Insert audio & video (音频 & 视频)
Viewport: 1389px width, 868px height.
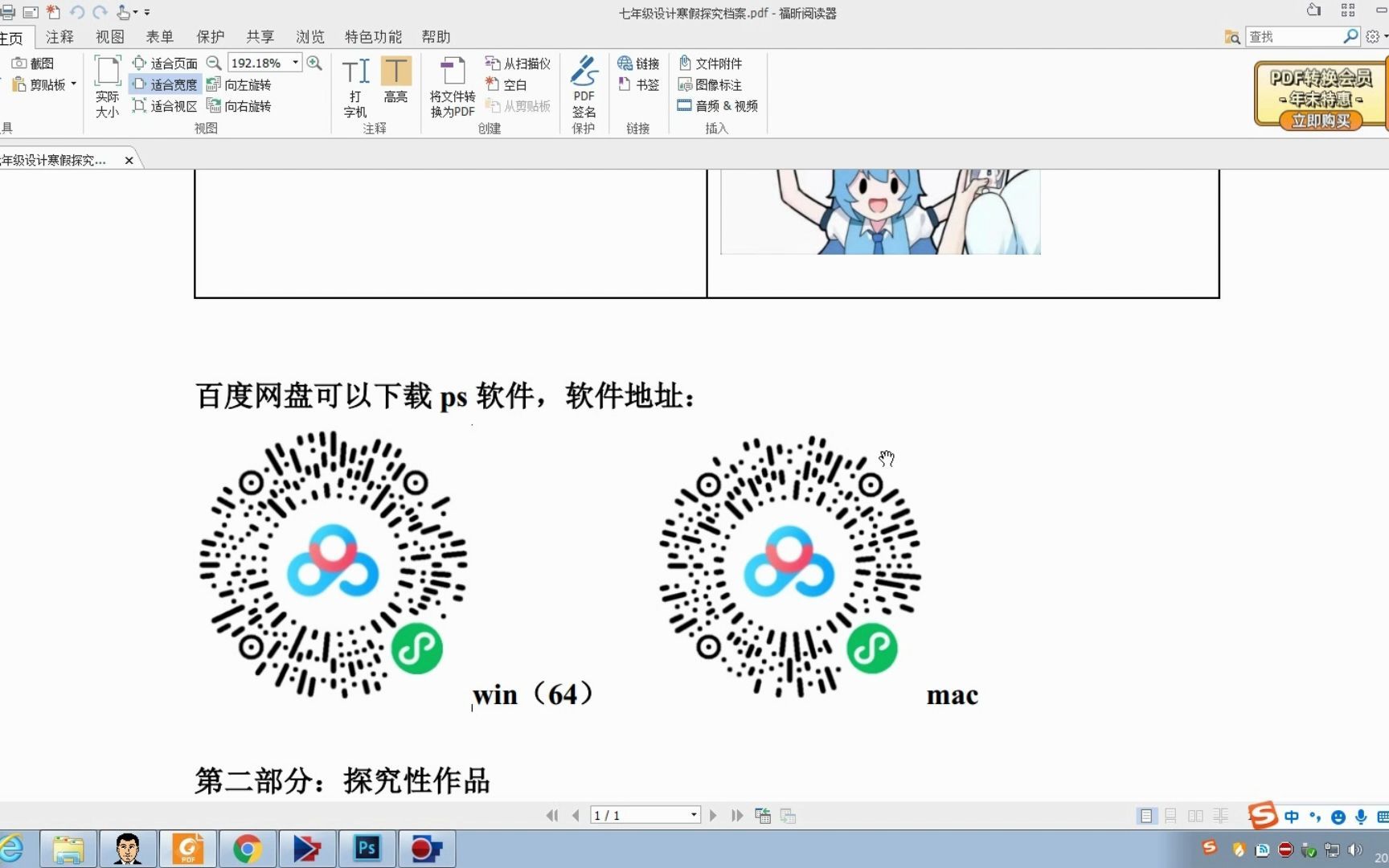pos(718,105)
